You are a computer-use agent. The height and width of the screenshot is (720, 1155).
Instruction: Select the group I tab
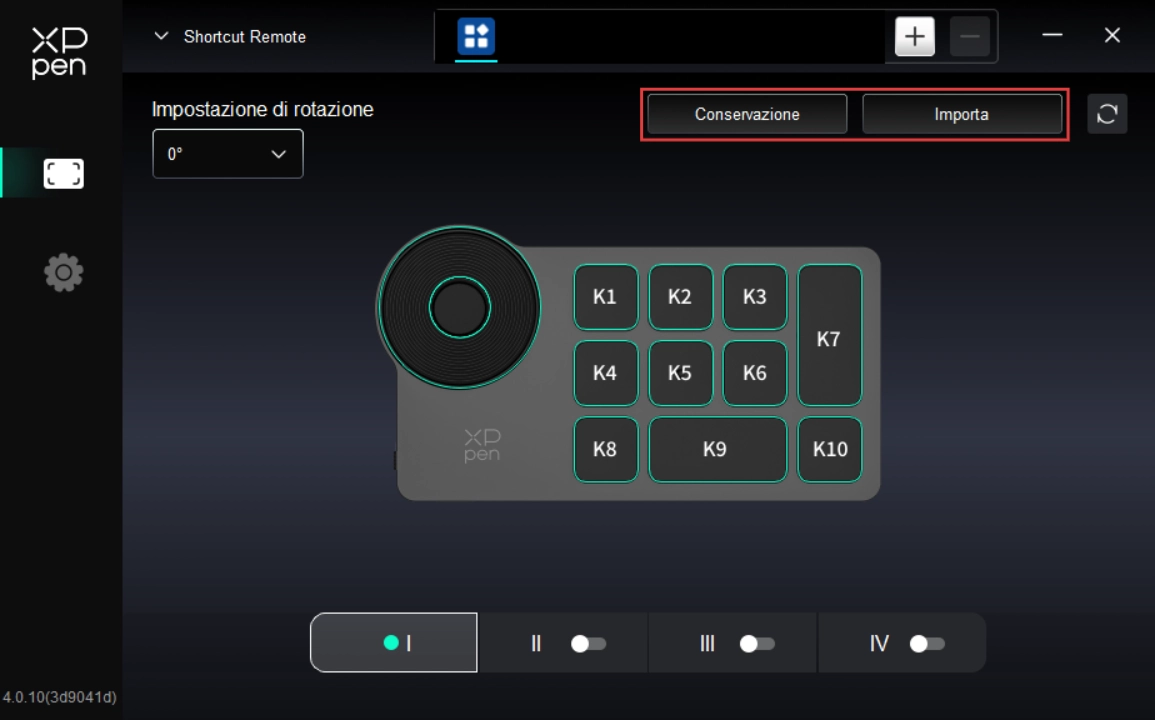[x=394, y=643]
